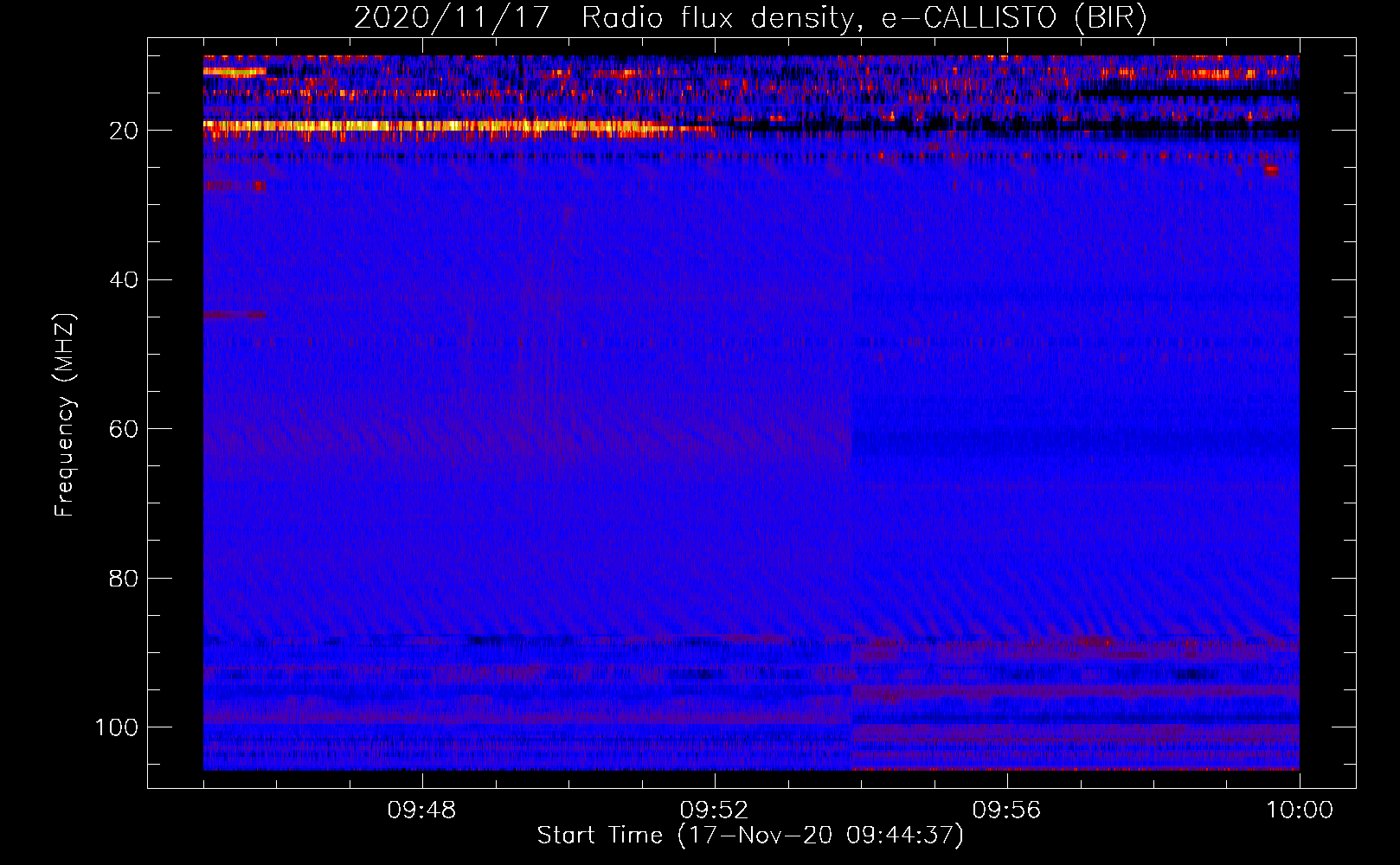Click the 10:00 time tick label

tap(1299, 811)
